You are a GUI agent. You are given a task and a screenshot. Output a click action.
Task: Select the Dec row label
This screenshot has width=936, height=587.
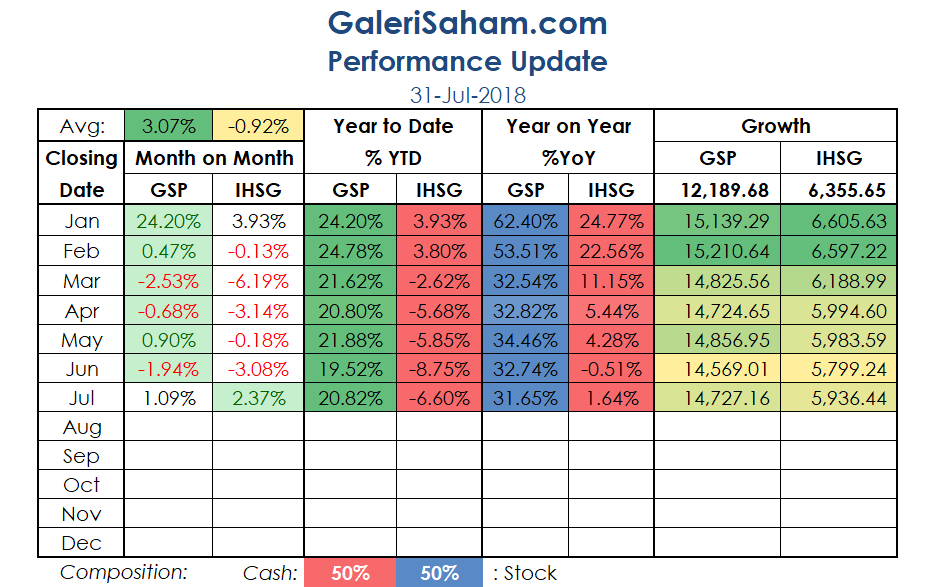coord(81,543)
